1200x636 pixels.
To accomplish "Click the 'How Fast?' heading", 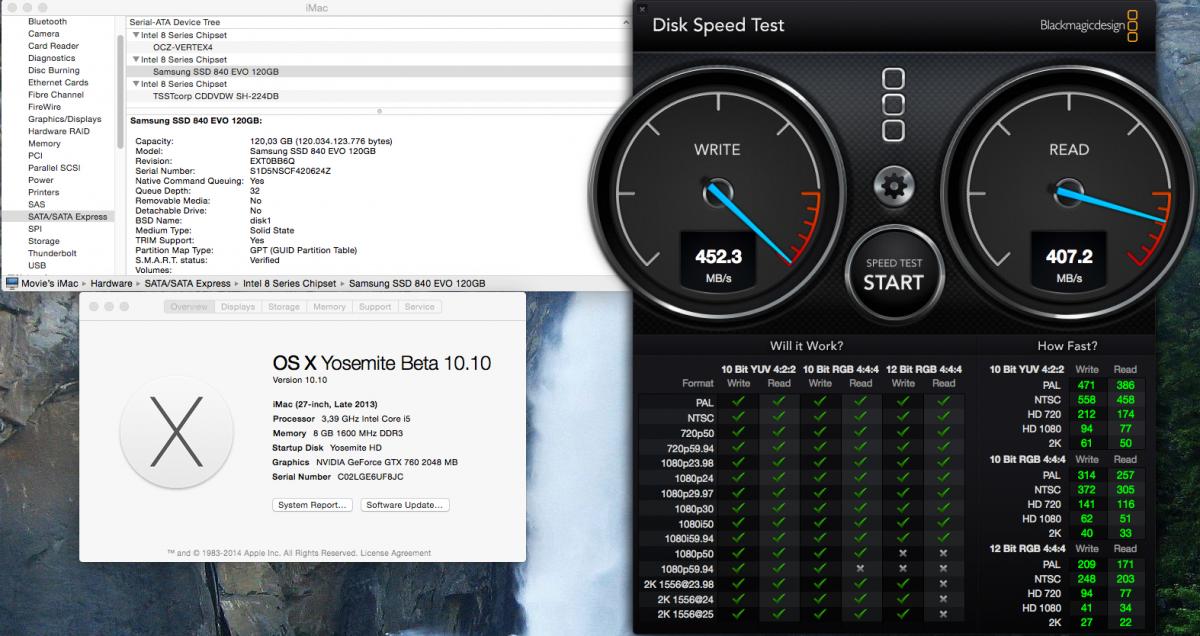I will pos(1068,346).
